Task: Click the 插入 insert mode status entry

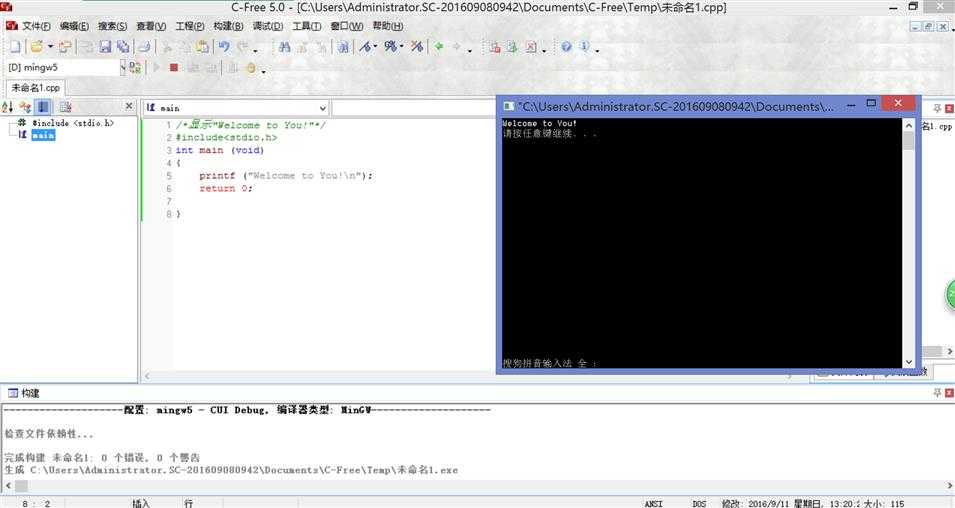Action: coord(141,503)
